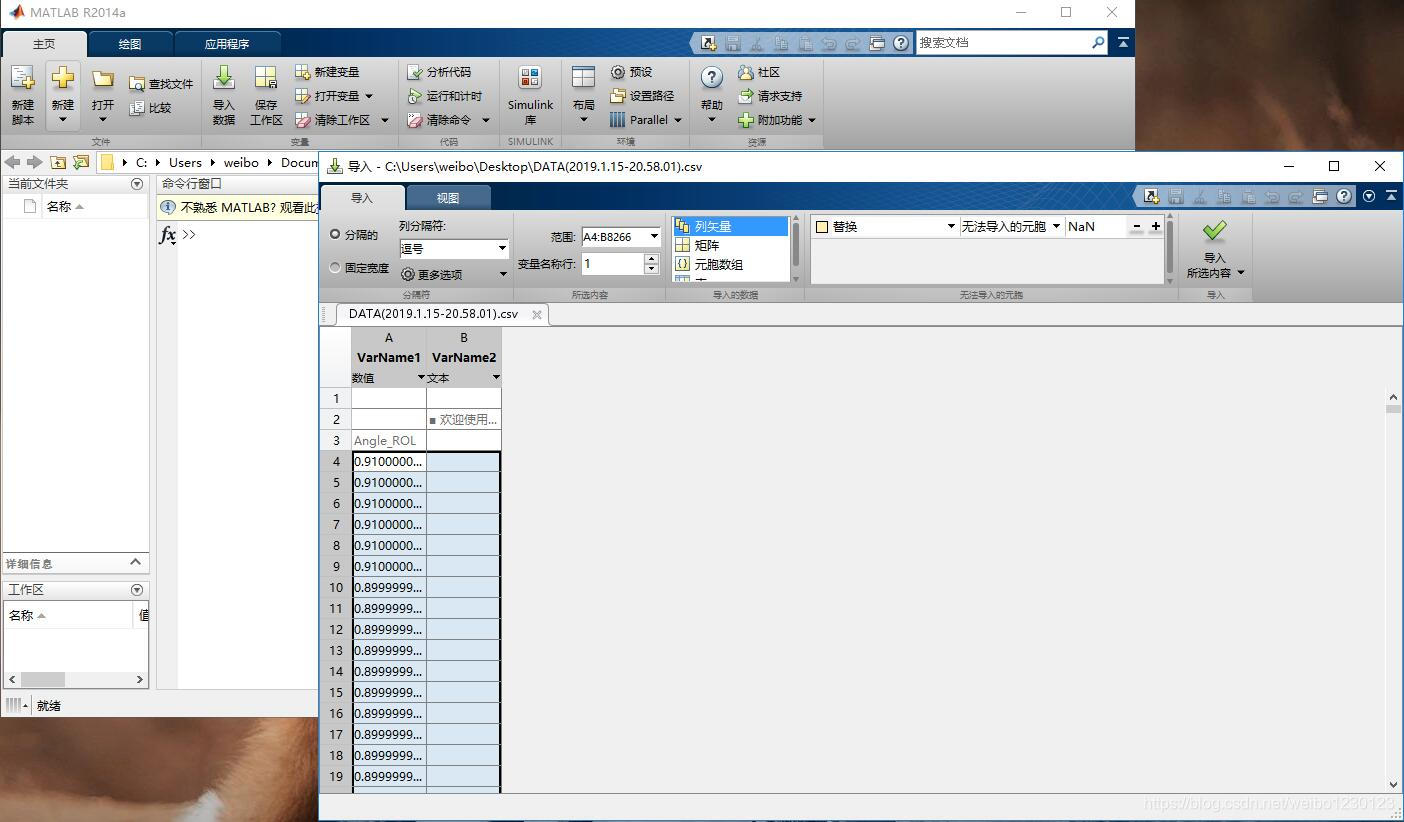Screen dimensions: 1404x822
Task: Click the help icon in import window toolbar
Action: [1344, 196]
